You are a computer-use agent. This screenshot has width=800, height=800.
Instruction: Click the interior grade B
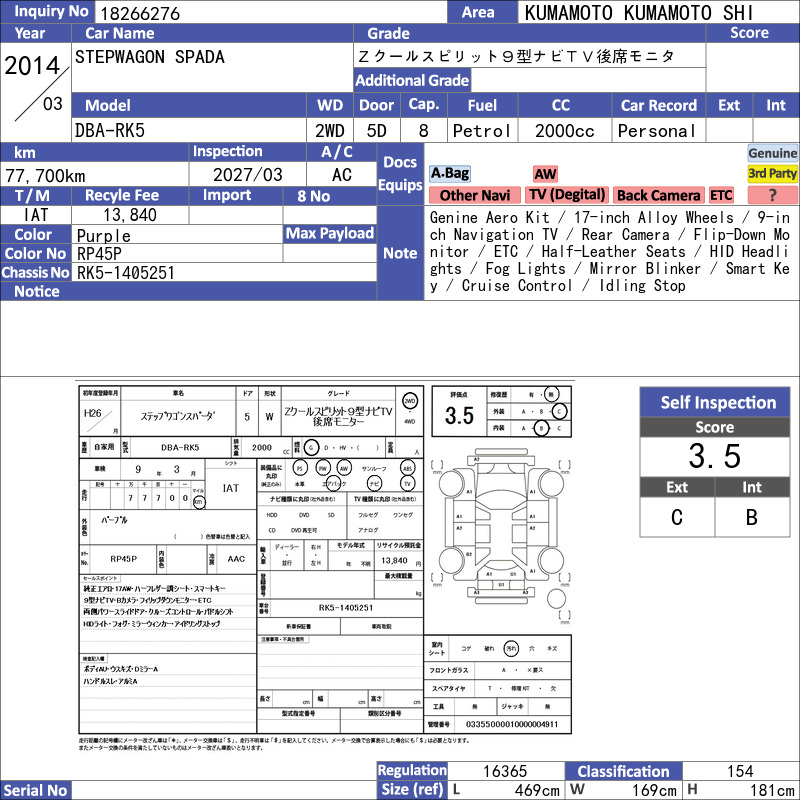click(752, 517)
